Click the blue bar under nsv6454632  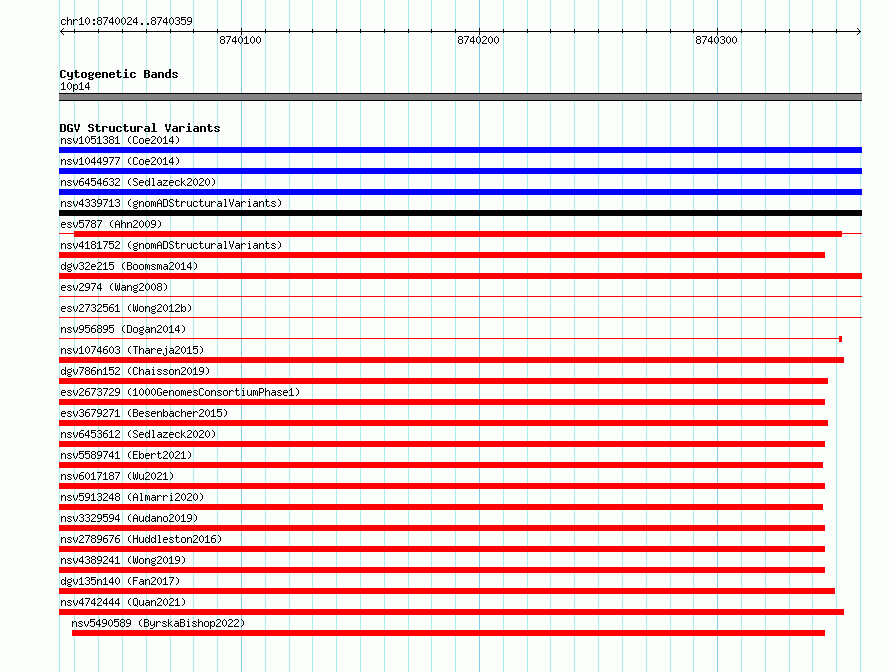click(x=460, y=192)
